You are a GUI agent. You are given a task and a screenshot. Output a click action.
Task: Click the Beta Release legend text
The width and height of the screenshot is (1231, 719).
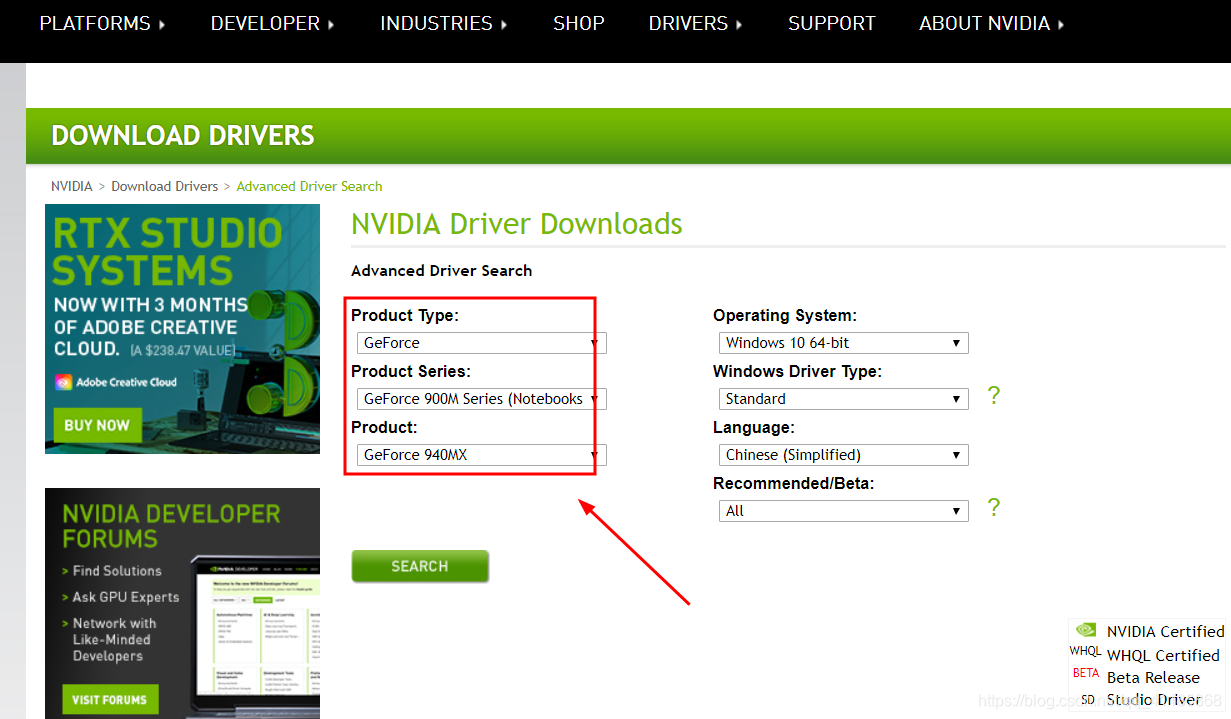1153,678
